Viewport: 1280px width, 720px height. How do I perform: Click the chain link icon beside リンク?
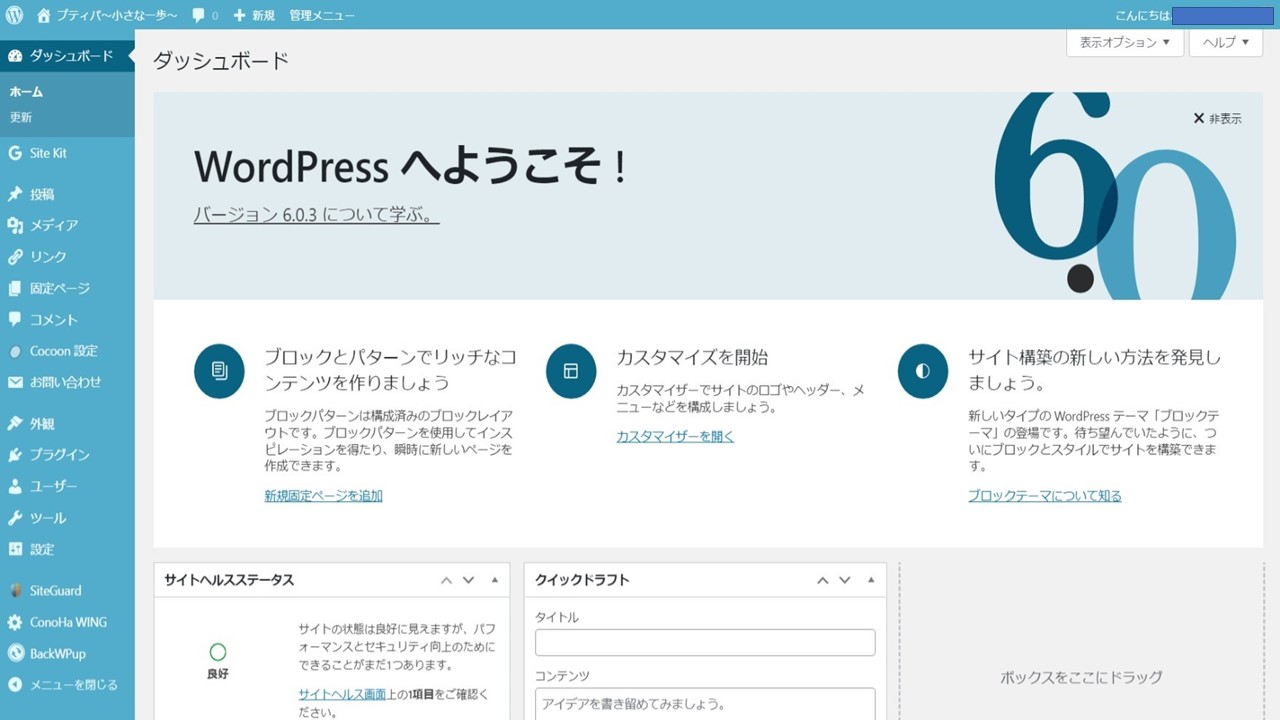coord(15,257)
